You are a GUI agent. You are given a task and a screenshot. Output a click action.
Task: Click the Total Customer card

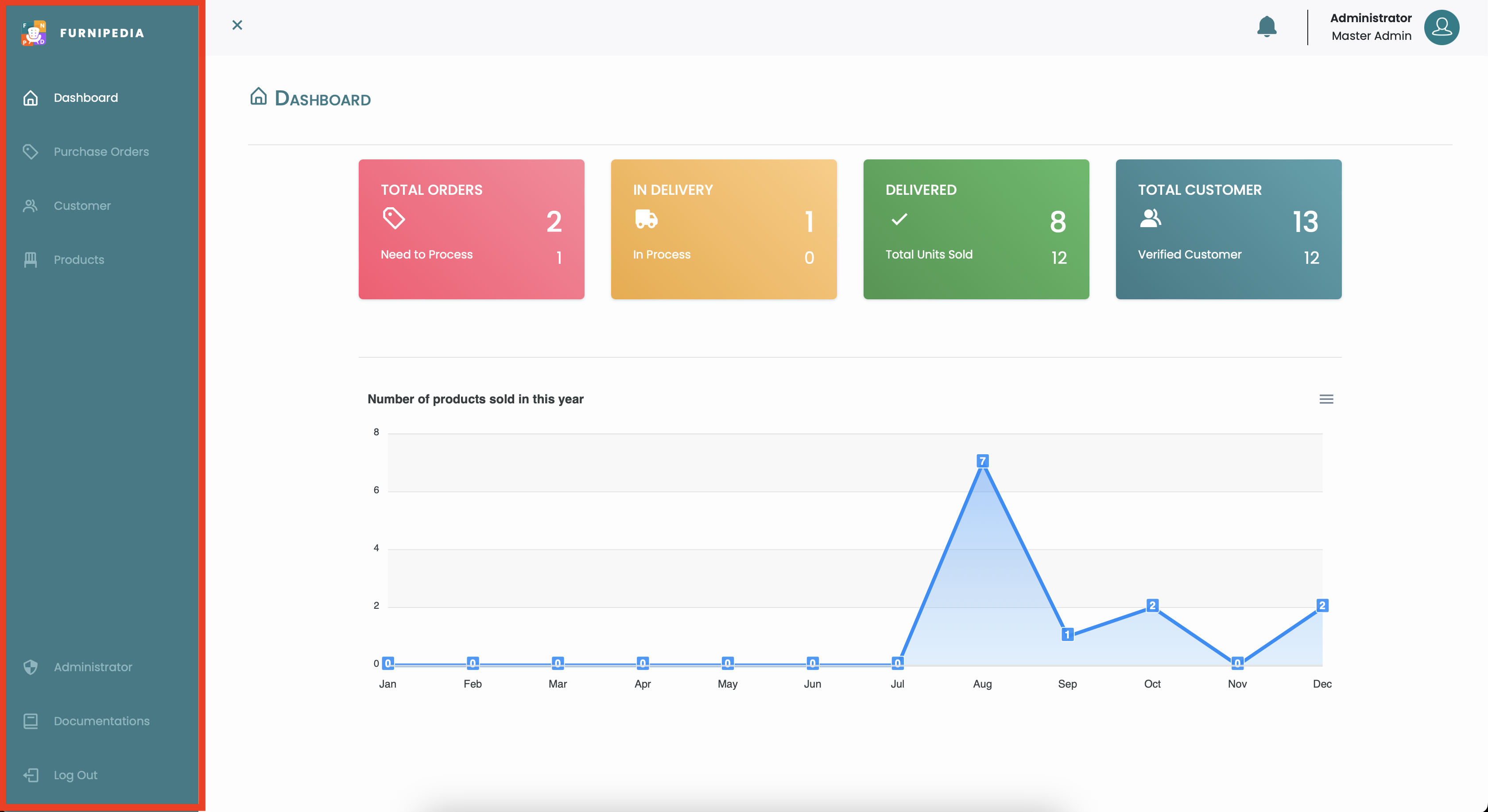click(1228, 229)
